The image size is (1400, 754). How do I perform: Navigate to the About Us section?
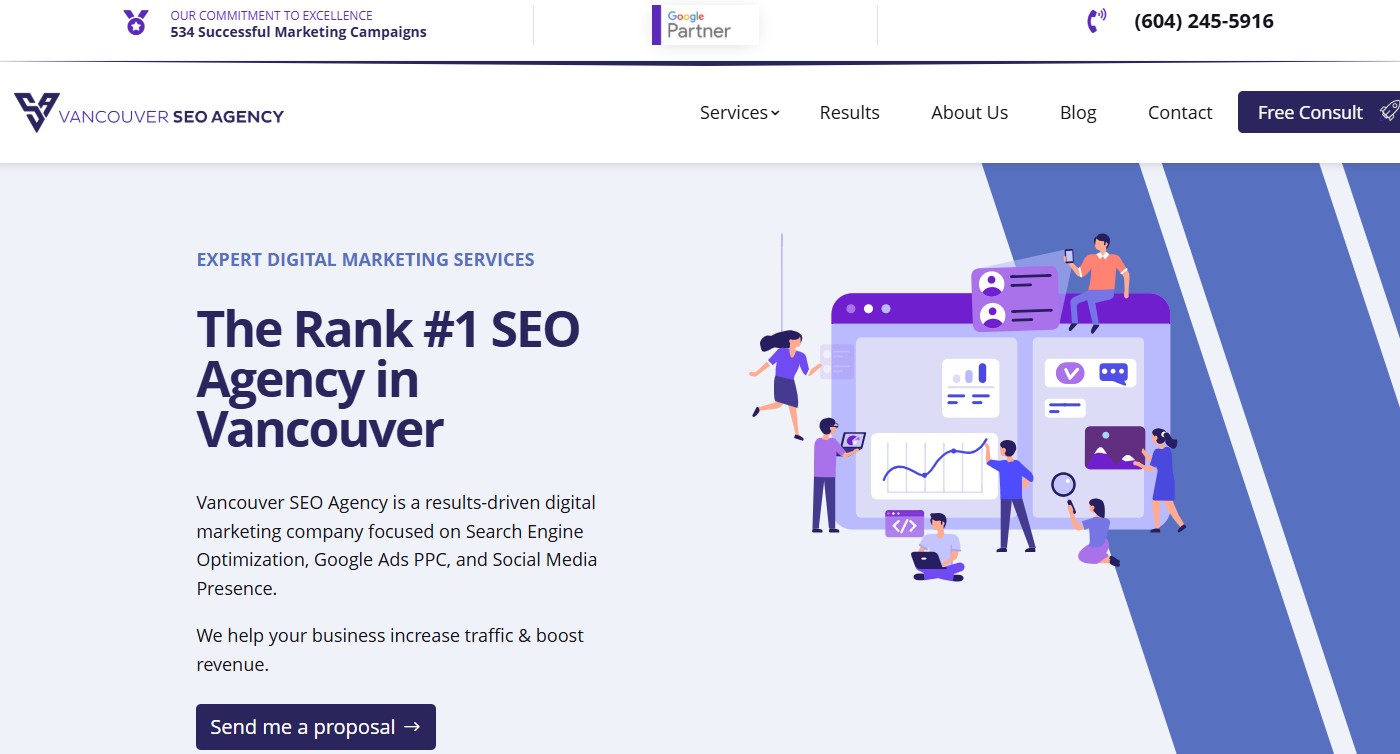point(969,112)
